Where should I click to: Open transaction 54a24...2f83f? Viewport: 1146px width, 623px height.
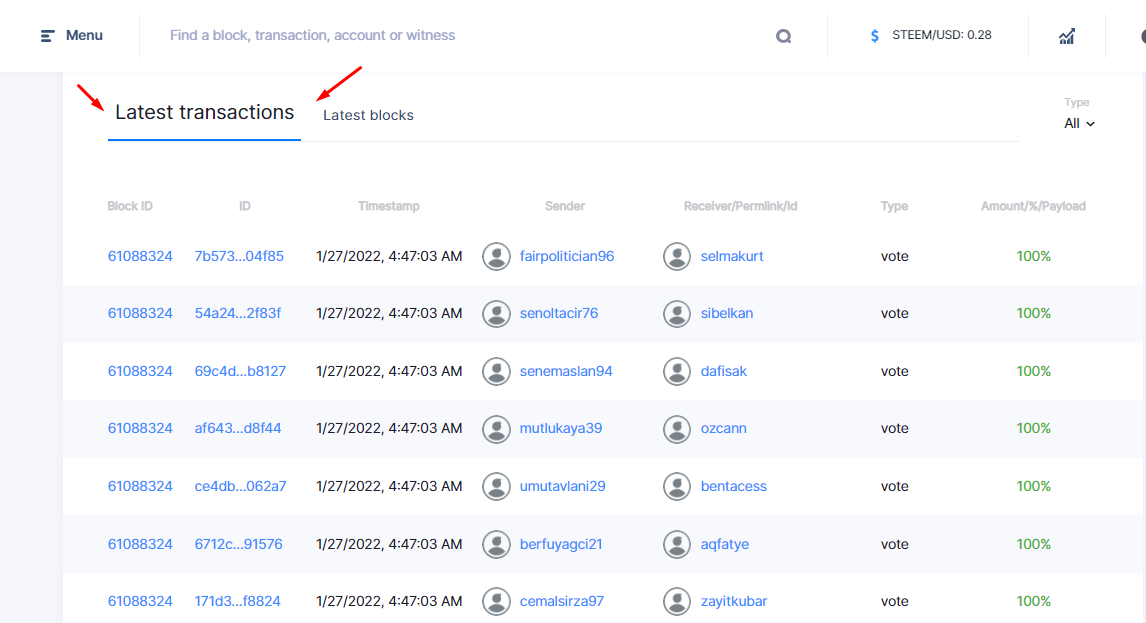[x=238, y=313]
